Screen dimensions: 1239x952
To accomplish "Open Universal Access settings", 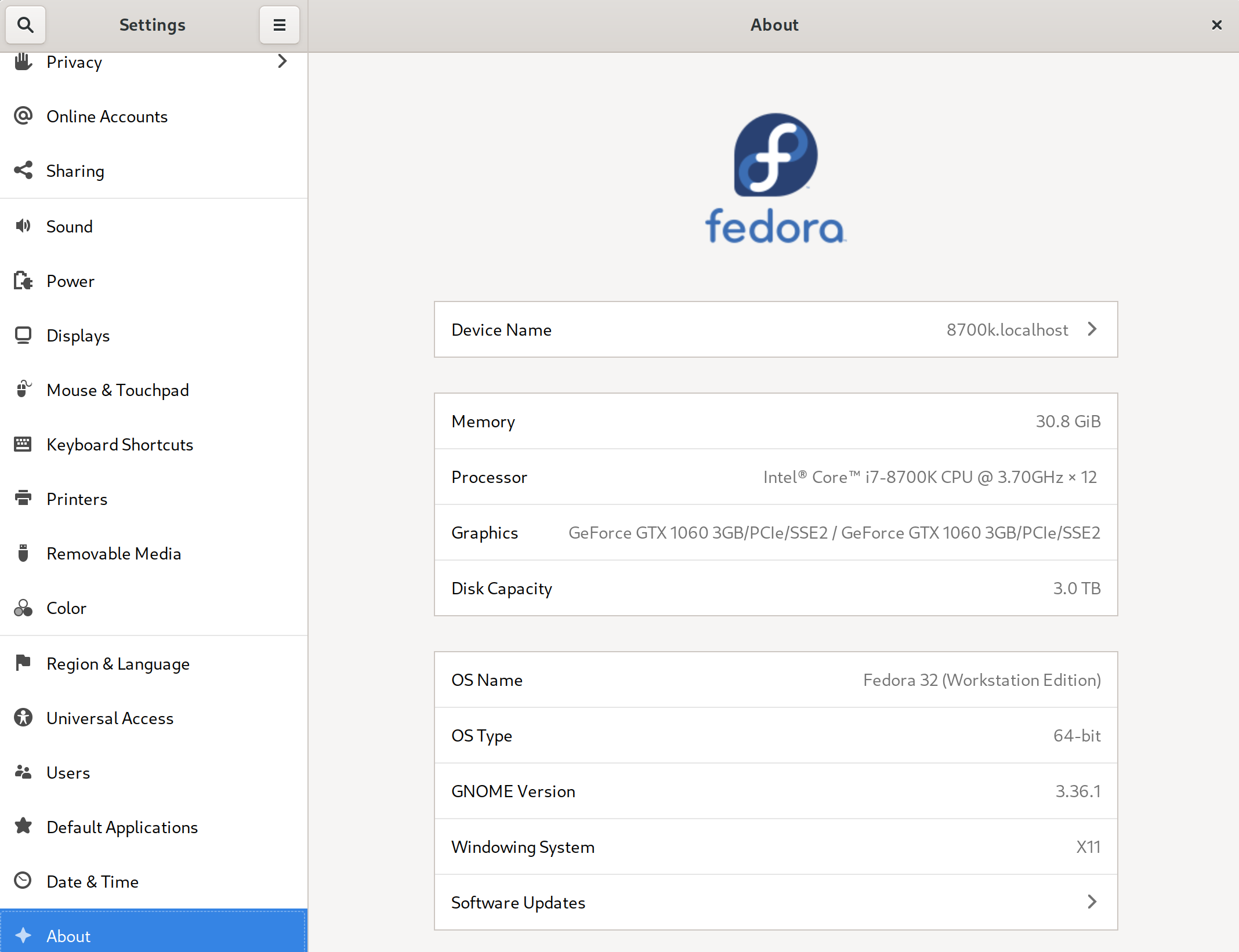I will coord(154,718).
